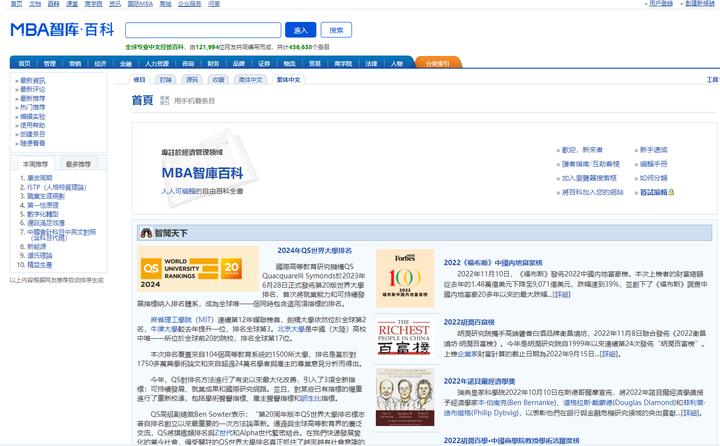Click the binoculars icon next to 智聞天下
Screen dimensions: 720x446
[x=146, y=233]
